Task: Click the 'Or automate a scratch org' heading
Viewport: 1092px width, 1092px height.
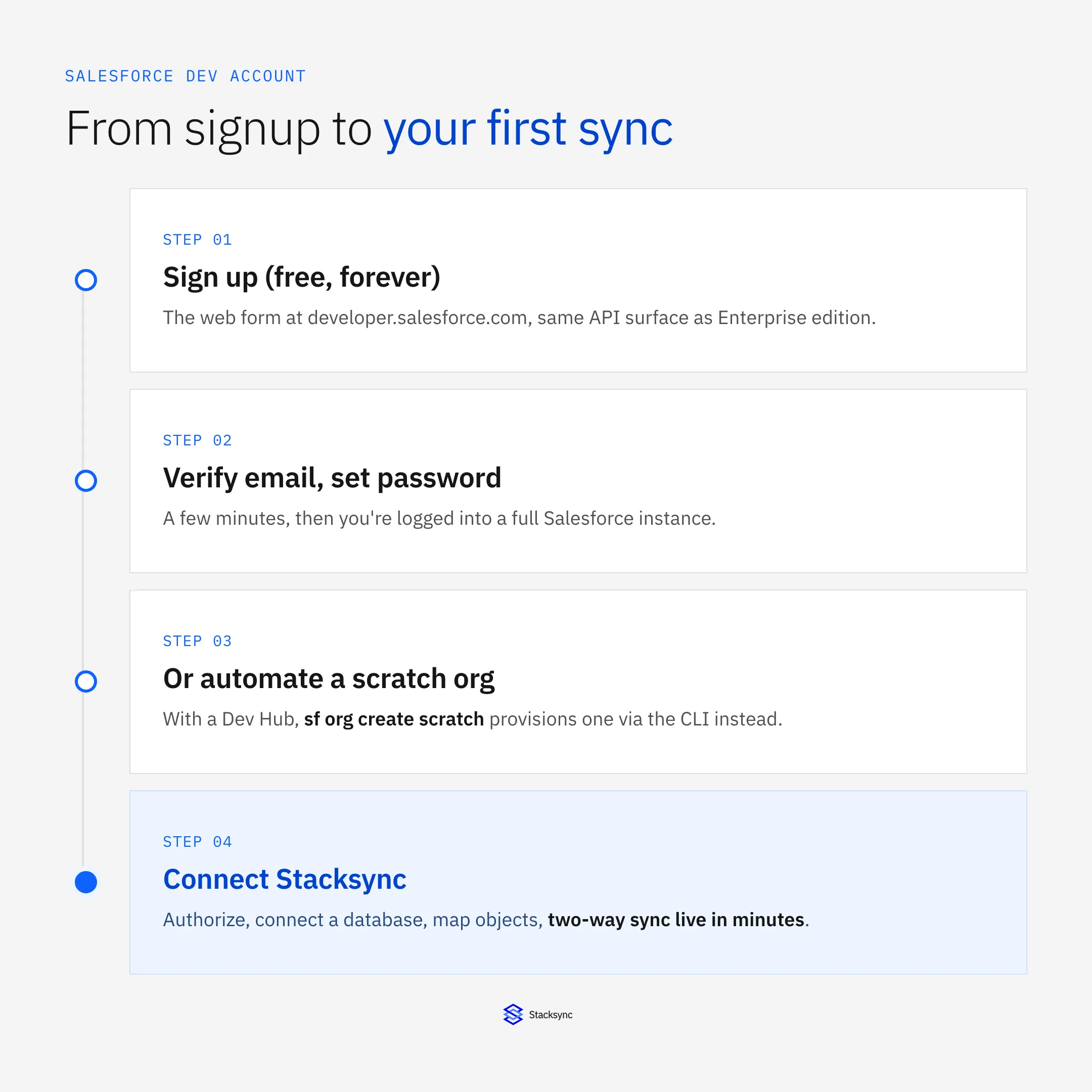Action: (329, 679)
